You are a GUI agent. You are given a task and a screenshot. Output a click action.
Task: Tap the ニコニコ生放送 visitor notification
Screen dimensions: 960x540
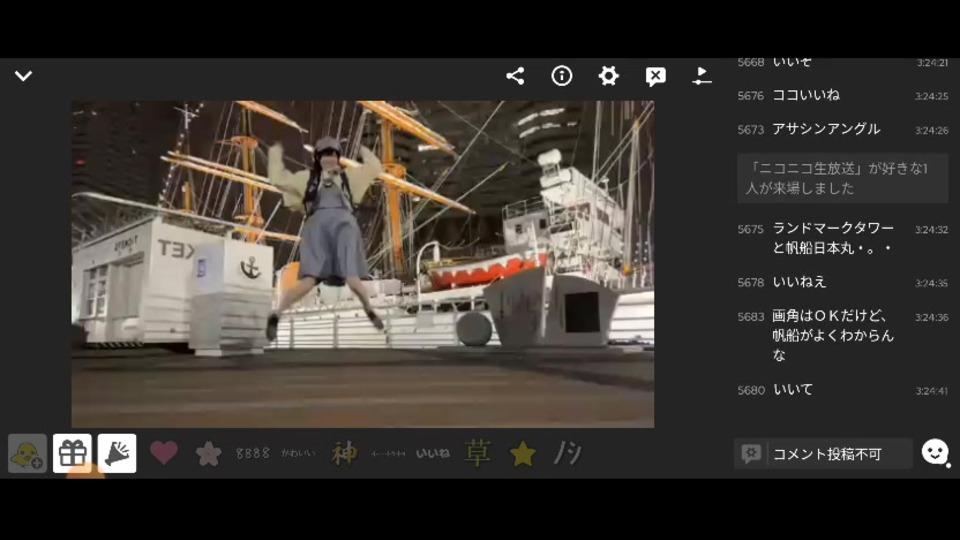(x=842, y=178)
